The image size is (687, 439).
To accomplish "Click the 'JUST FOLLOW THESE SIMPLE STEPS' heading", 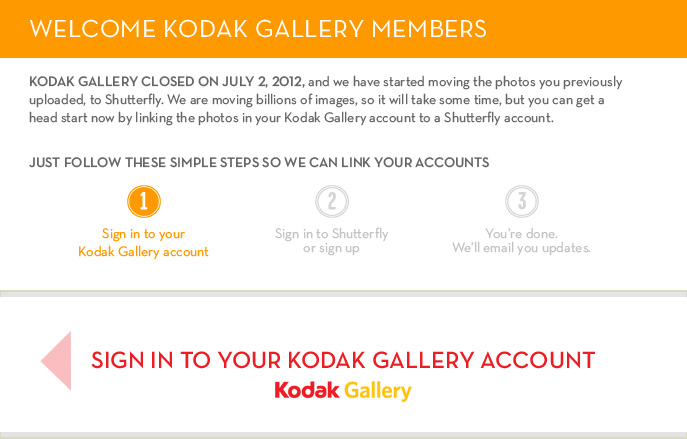I will (x=259, y=163).
